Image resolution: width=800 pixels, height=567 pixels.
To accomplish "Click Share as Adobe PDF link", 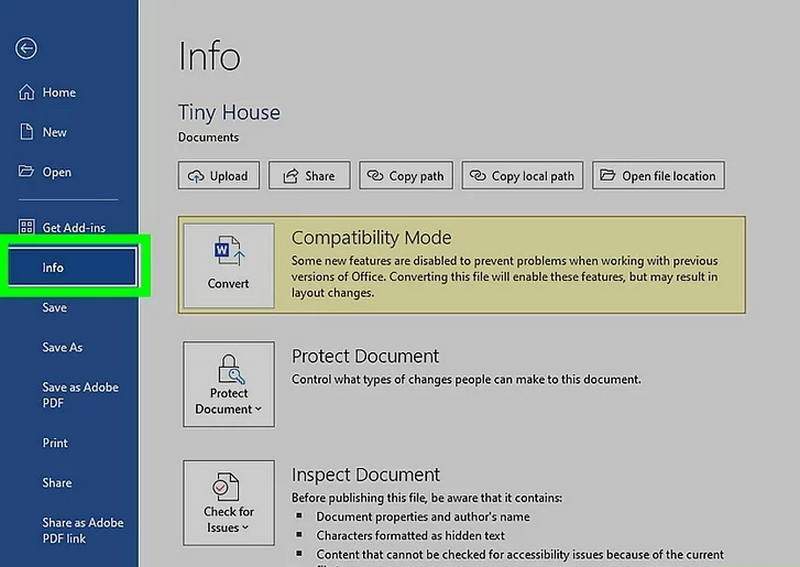I will coord(82,530).
